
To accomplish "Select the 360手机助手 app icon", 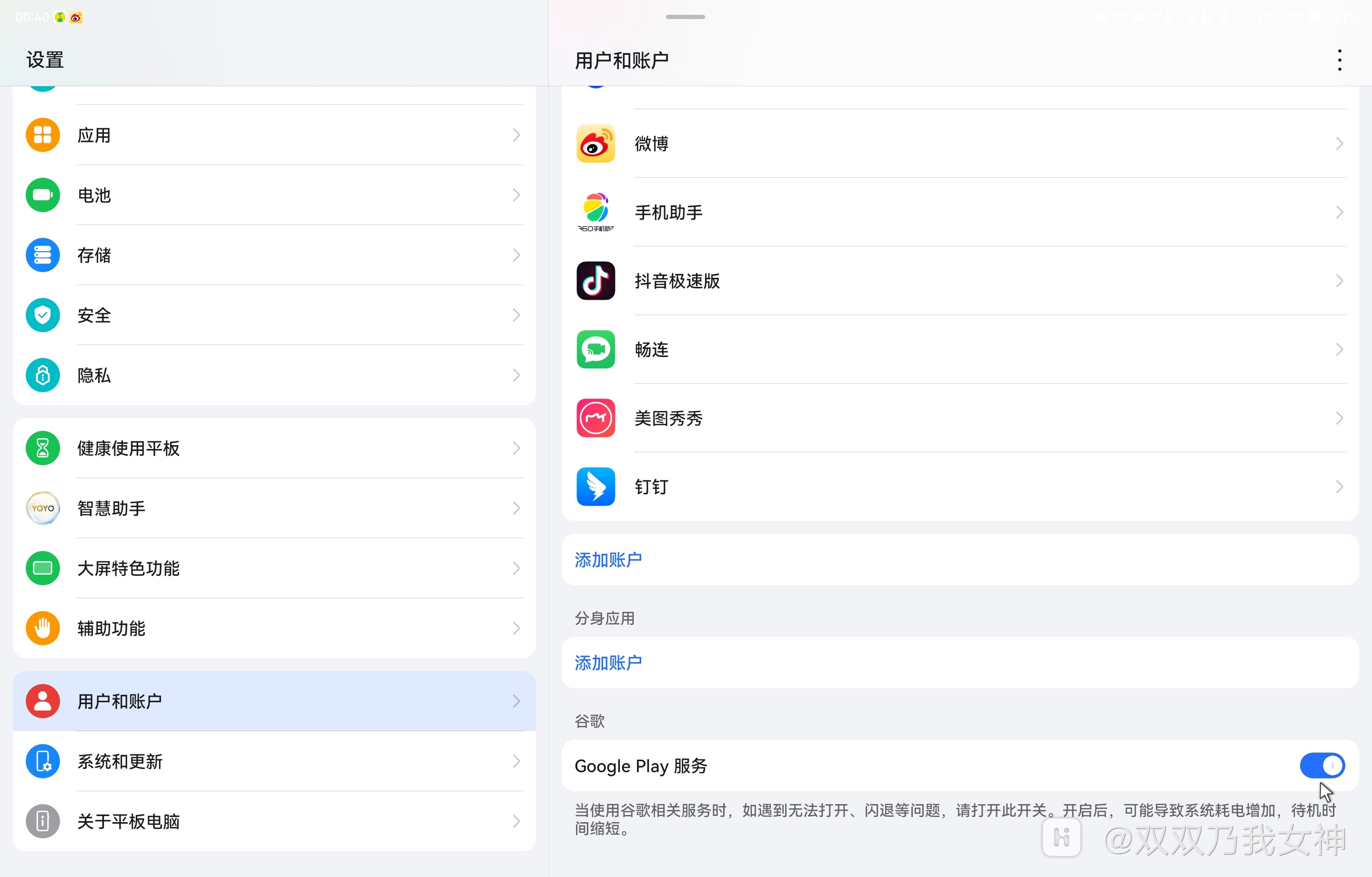I will click(x=595, y=212).
